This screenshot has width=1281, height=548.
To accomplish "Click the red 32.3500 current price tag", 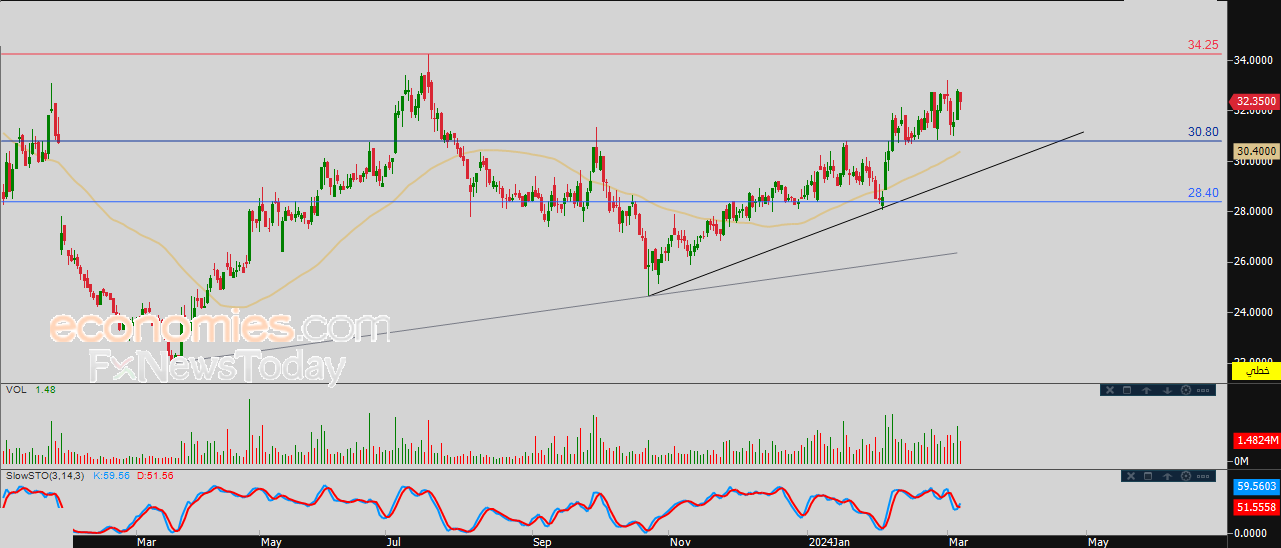I will tap(1254, 101).
